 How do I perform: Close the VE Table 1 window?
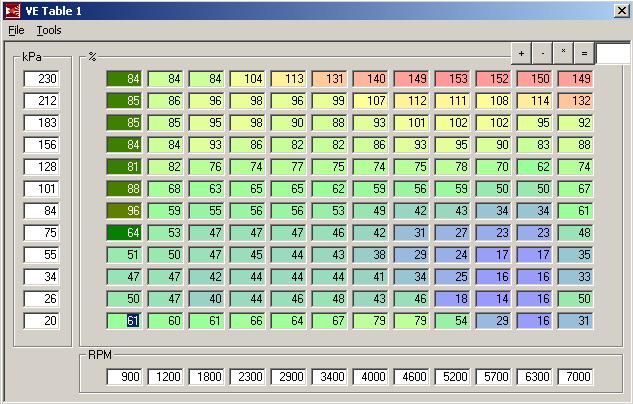620,10
